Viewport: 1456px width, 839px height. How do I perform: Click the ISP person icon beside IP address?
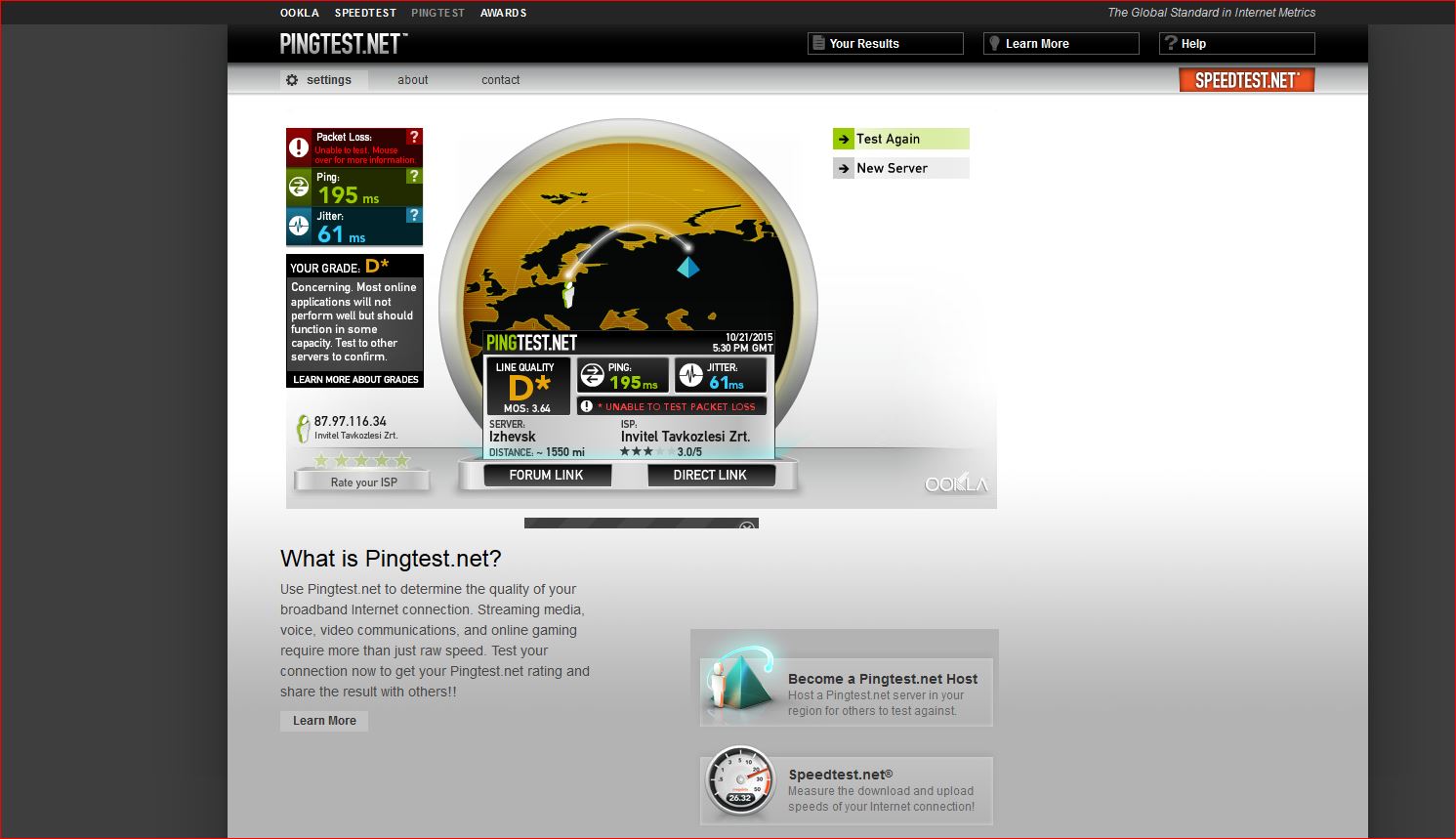pyautogui.click(x=304, y=428)
